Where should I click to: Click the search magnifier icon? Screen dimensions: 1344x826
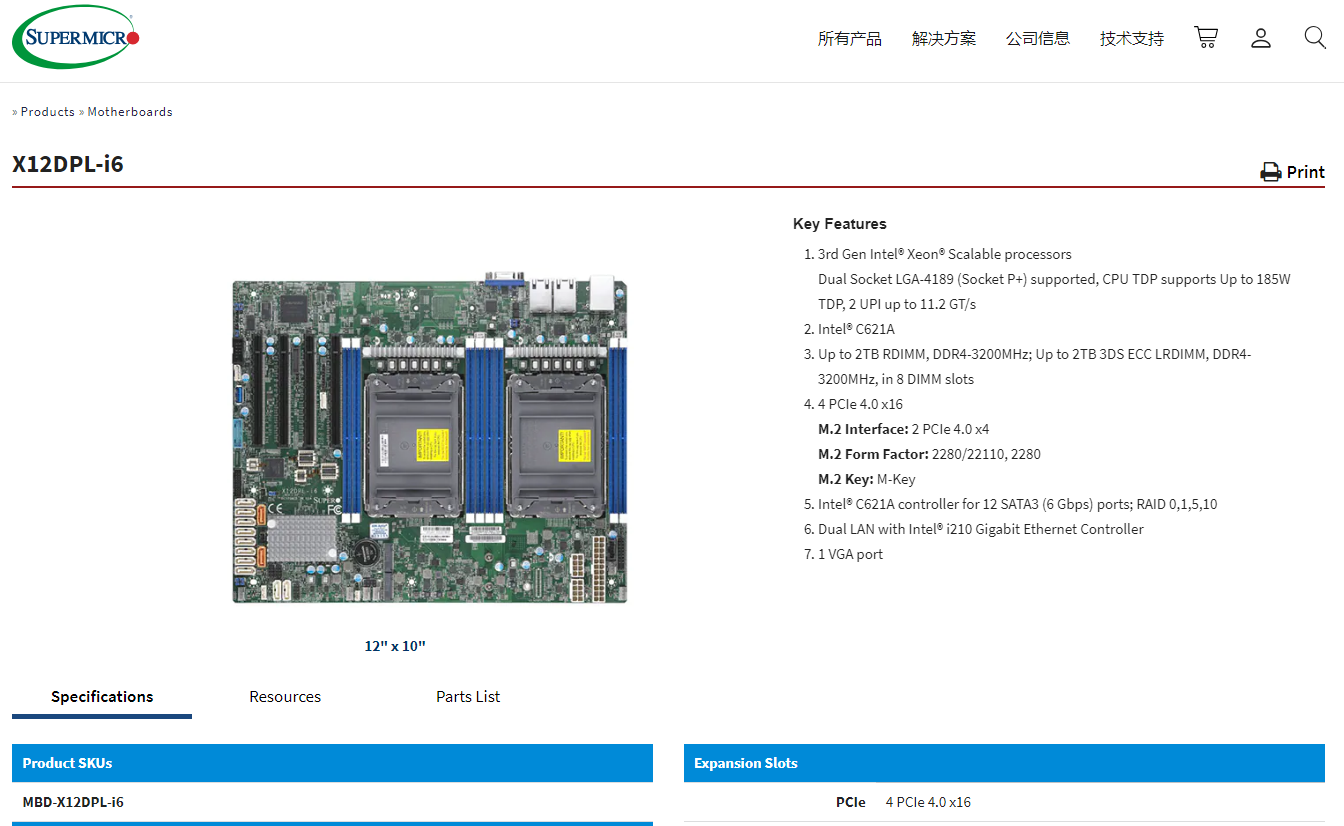(1315, 38)
